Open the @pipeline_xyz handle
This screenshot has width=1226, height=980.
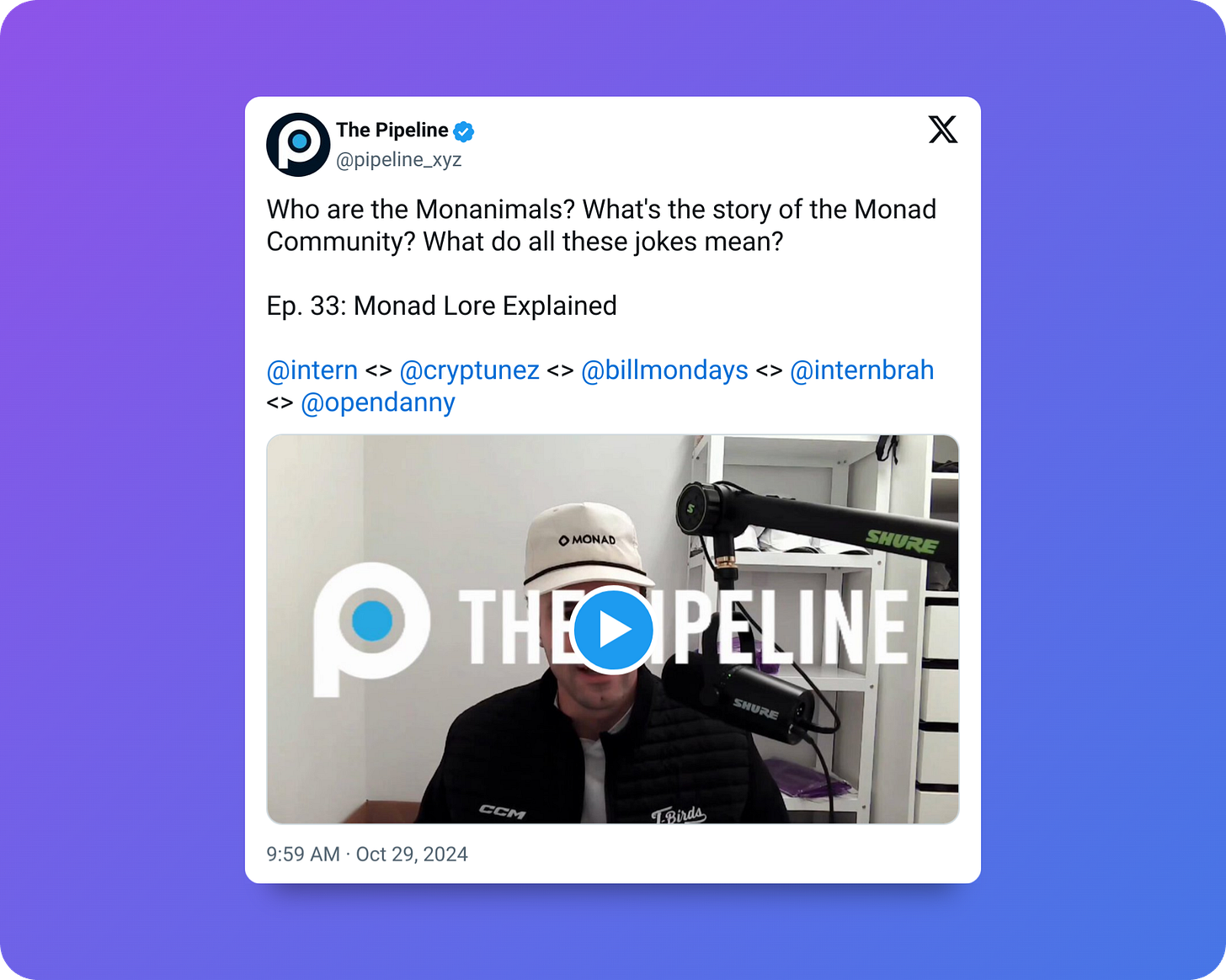(399, 160)
